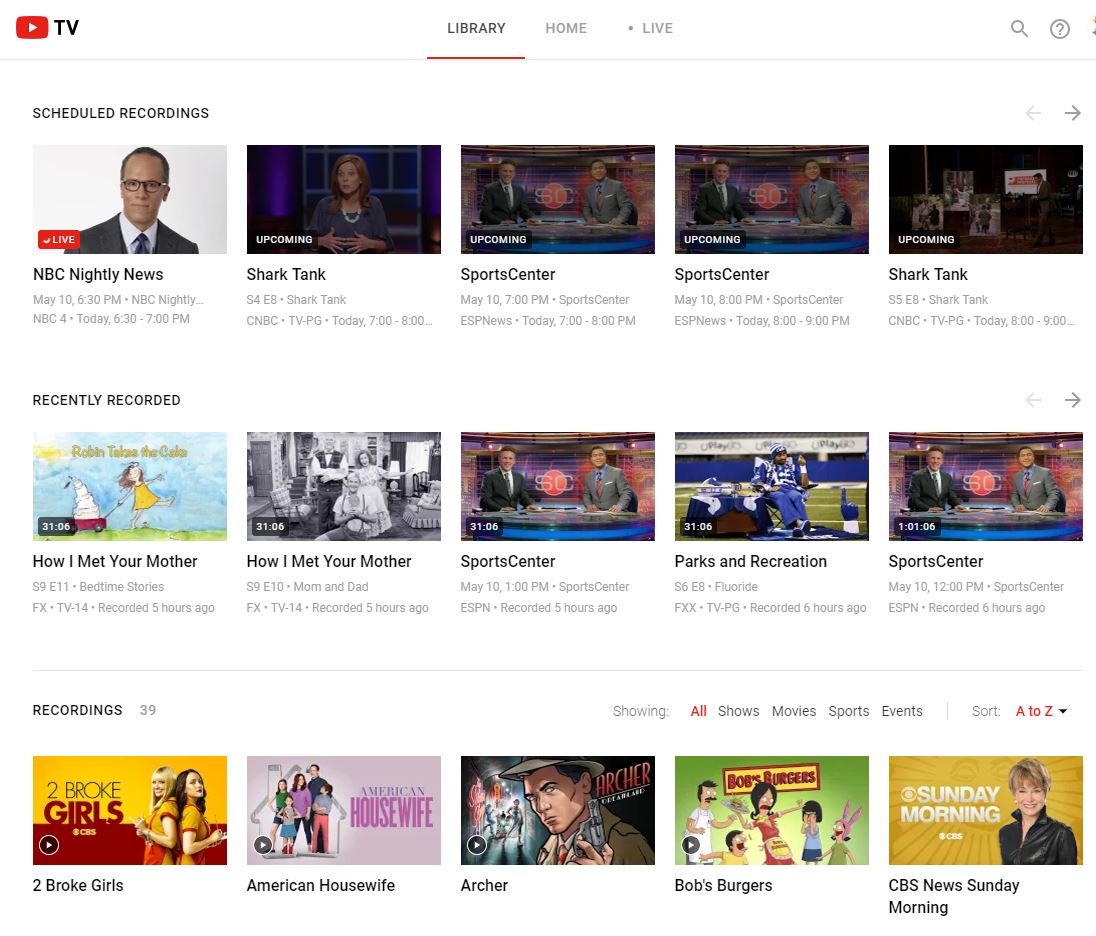
Task: Go back in Recently Recorded with left arrow
Action: point(1033,400)
